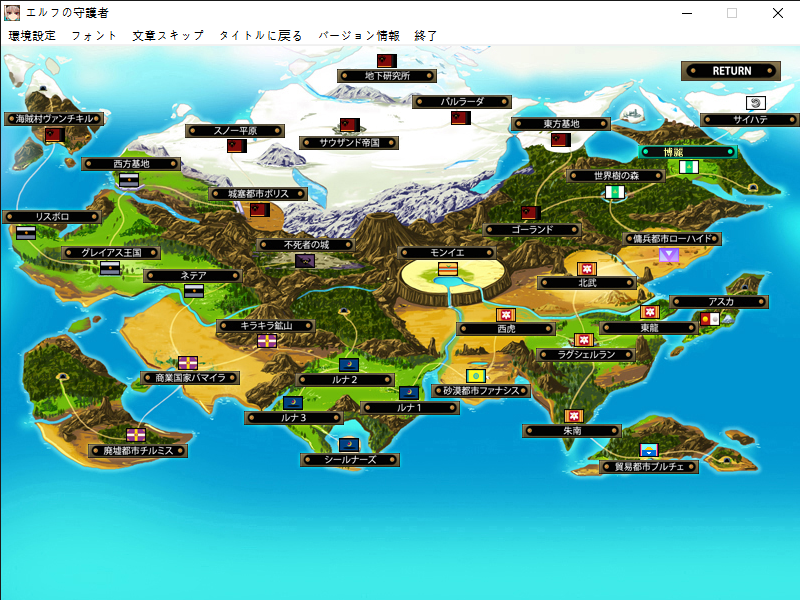The width and height of the screenshot is (800, 600).
Task: Click the 貿易都市プルチェ label
Action: click(649, 467)
